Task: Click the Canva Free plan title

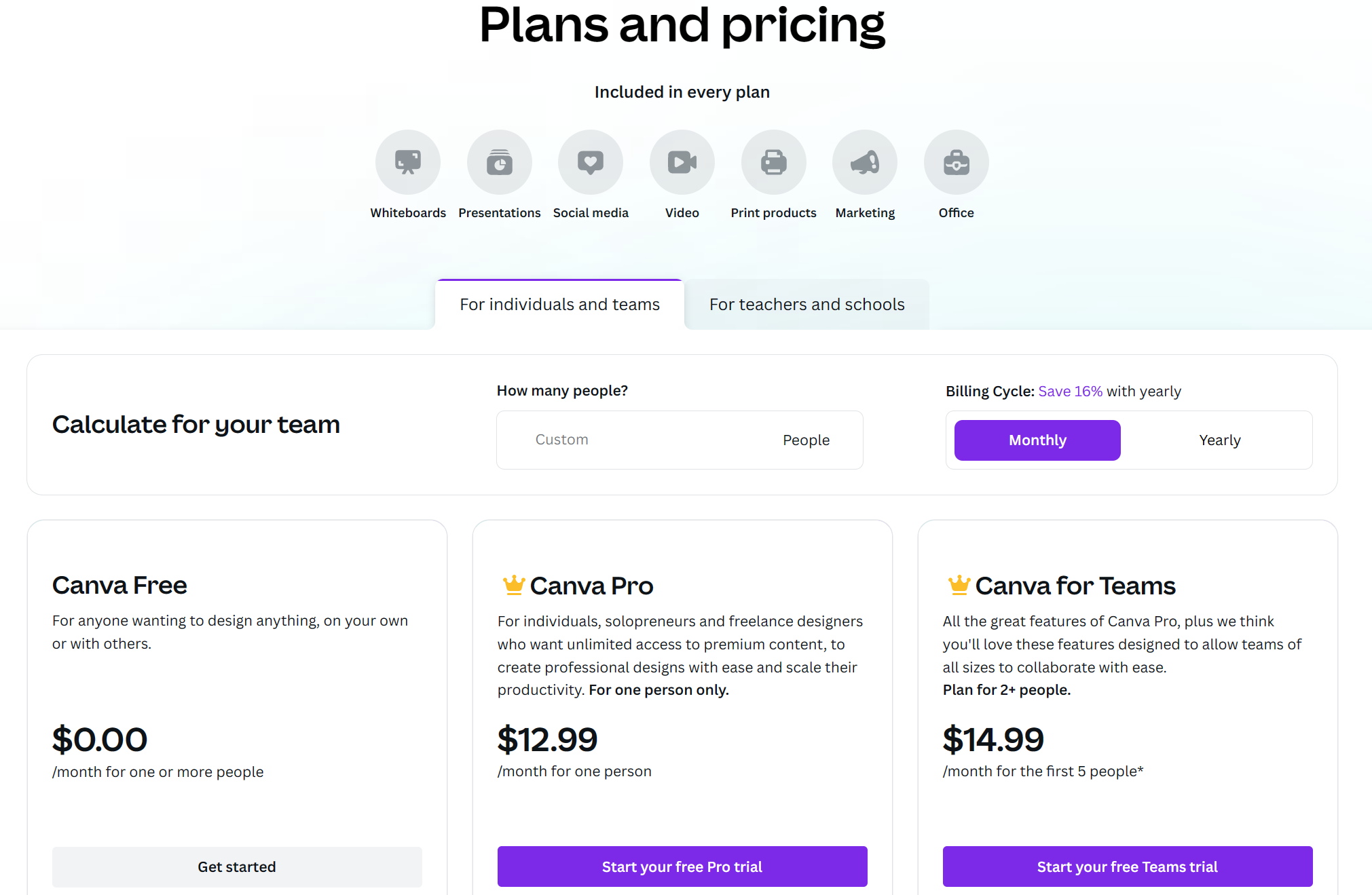Action: (119, 585)
